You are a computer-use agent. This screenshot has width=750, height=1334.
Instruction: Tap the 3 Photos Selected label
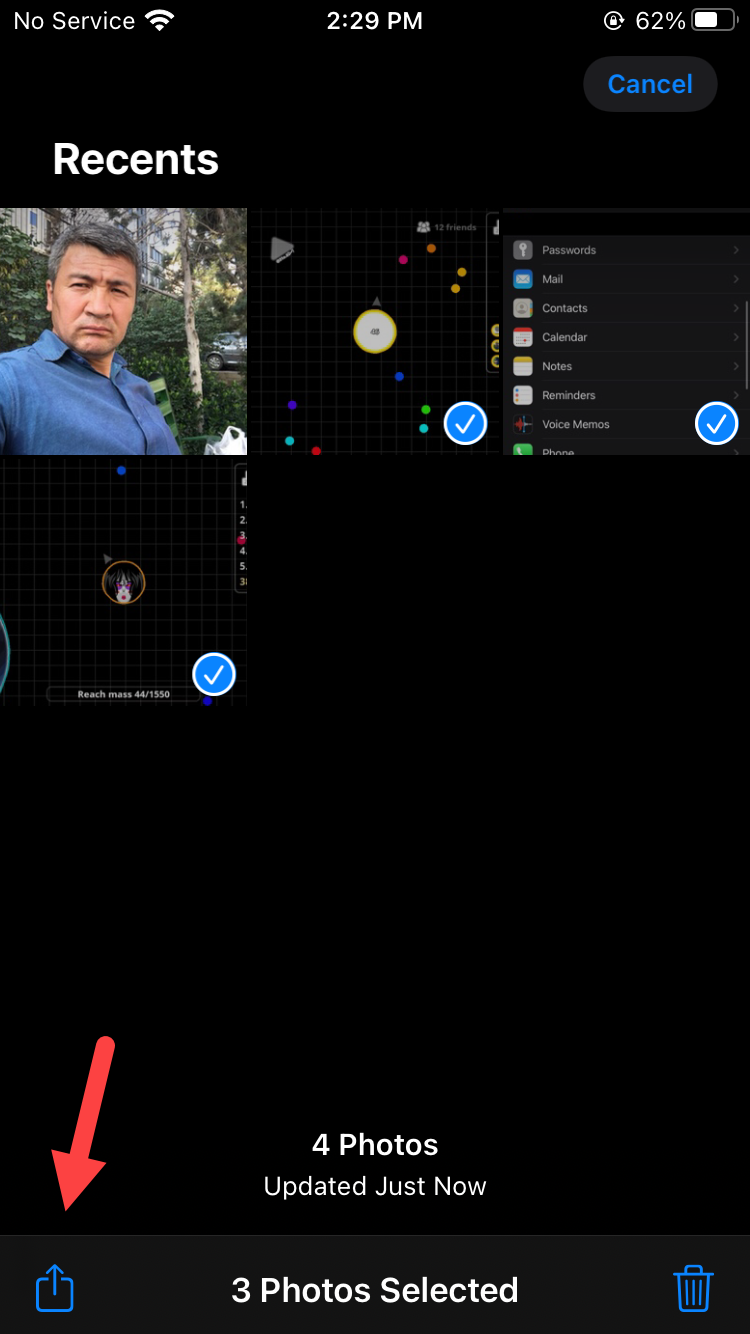375,1290
